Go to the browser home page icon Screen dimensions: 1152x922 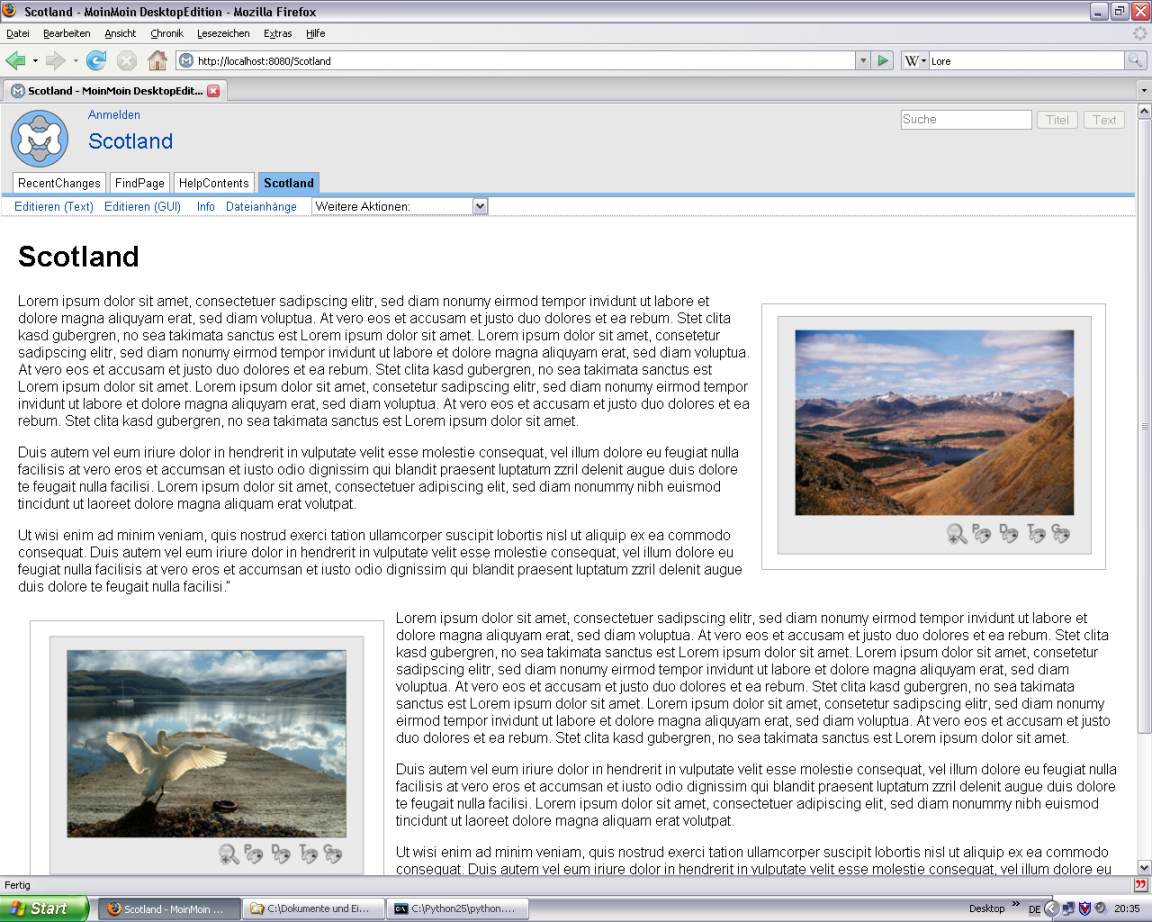(x=157, y=61)
